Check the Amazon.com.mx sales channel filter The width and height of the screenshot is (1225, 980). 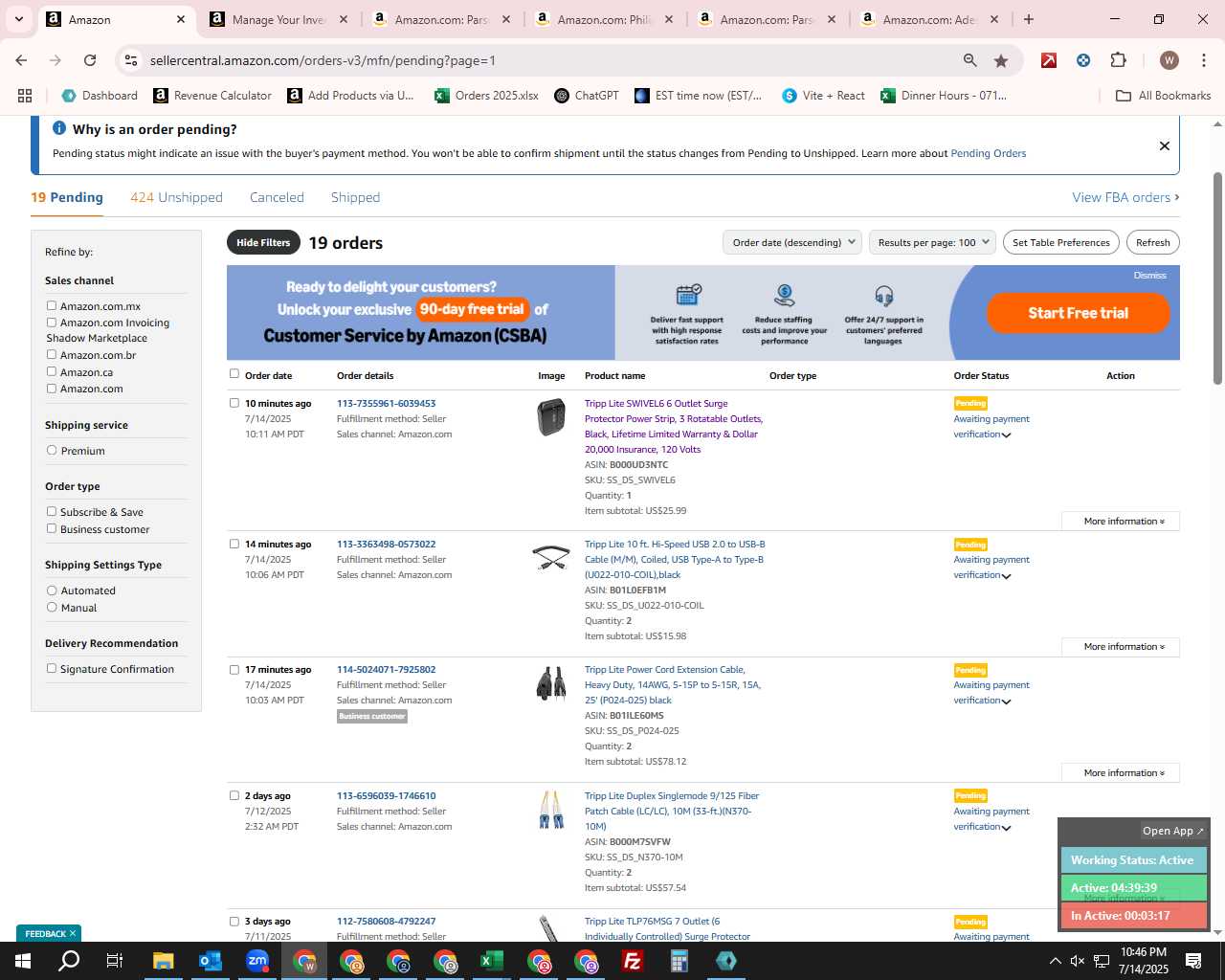pos(52,306)
